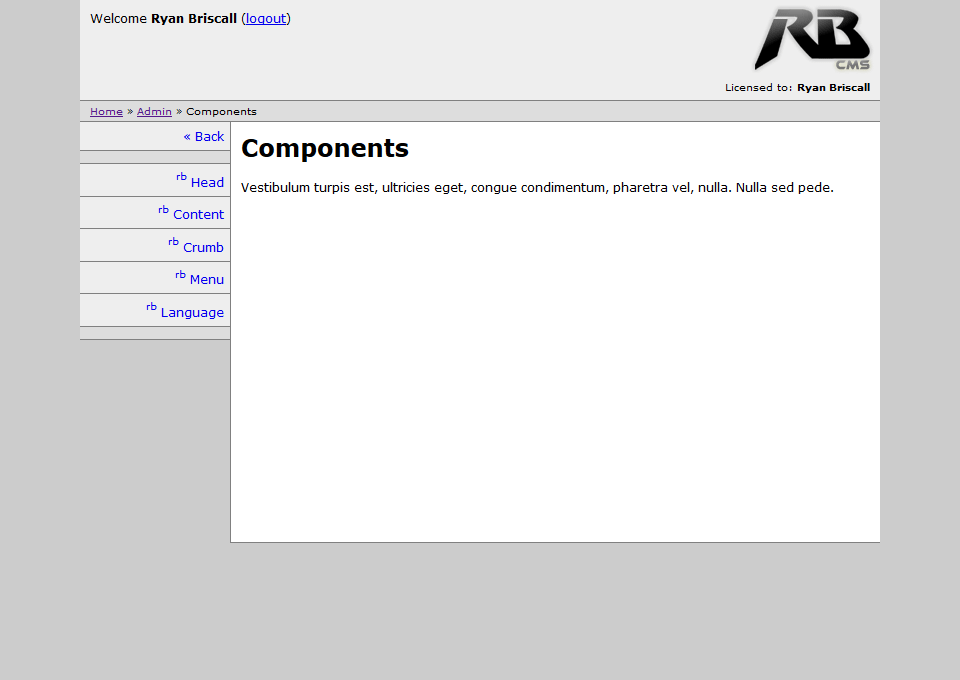Click the Ryan Briscall name in welcome message

[194, 19]
